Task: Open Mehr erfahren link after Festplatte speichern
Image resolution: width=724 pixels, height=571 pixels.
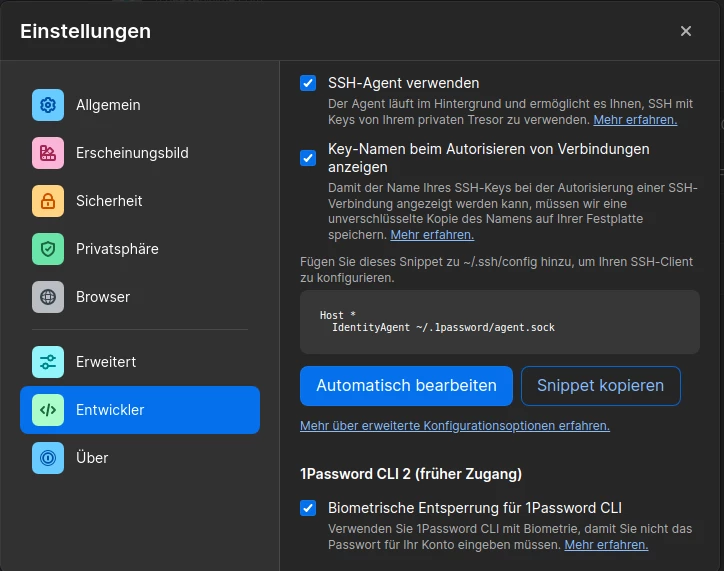Action: coord(432,235)
